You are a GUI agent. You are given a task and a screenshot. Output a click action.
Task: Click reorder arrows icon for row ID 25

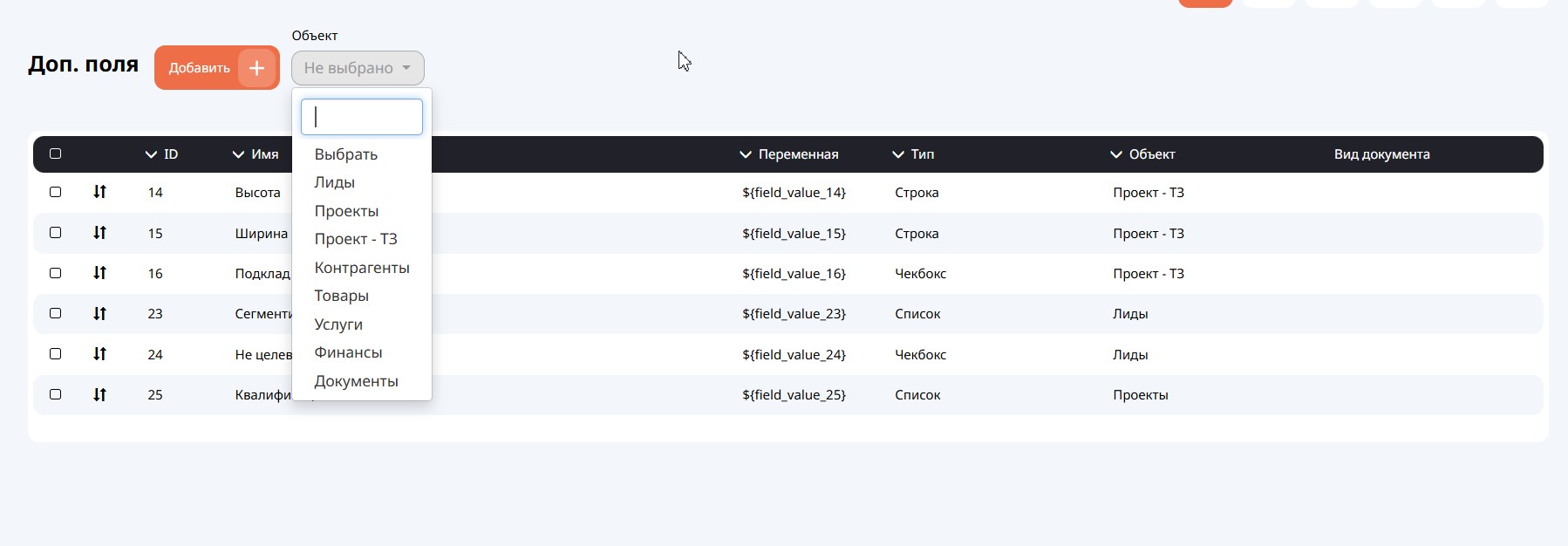click(x=99, y=394)
